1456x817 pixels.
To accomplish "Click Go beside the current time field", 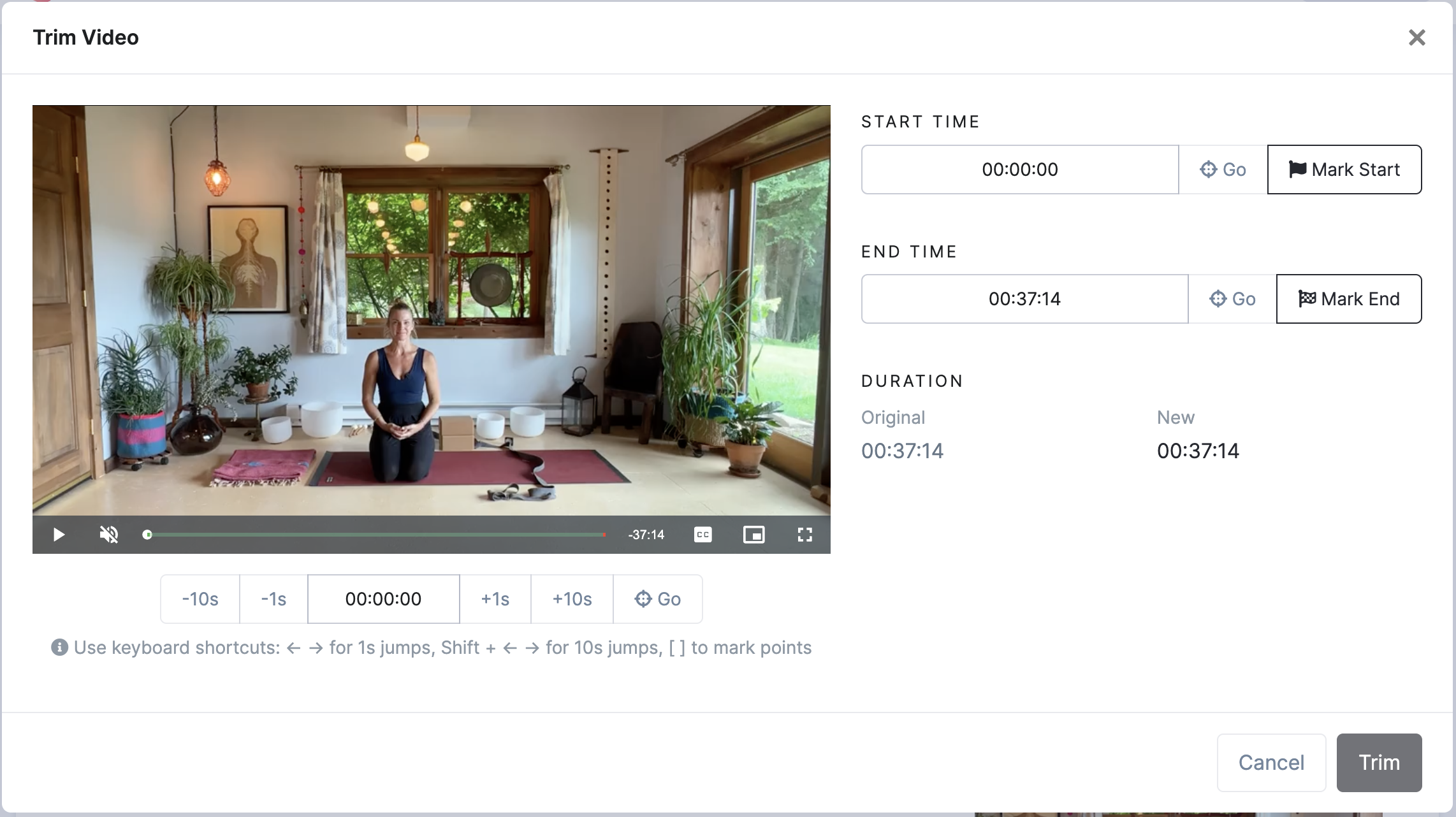I will (658, 599).
